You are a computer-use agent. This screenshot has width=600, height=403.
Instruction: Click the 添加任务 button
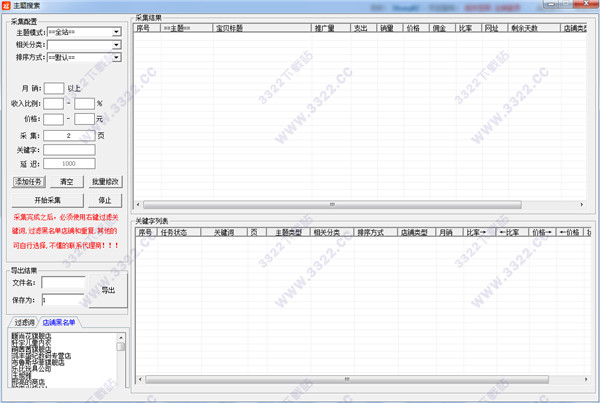tap(29, 182)
